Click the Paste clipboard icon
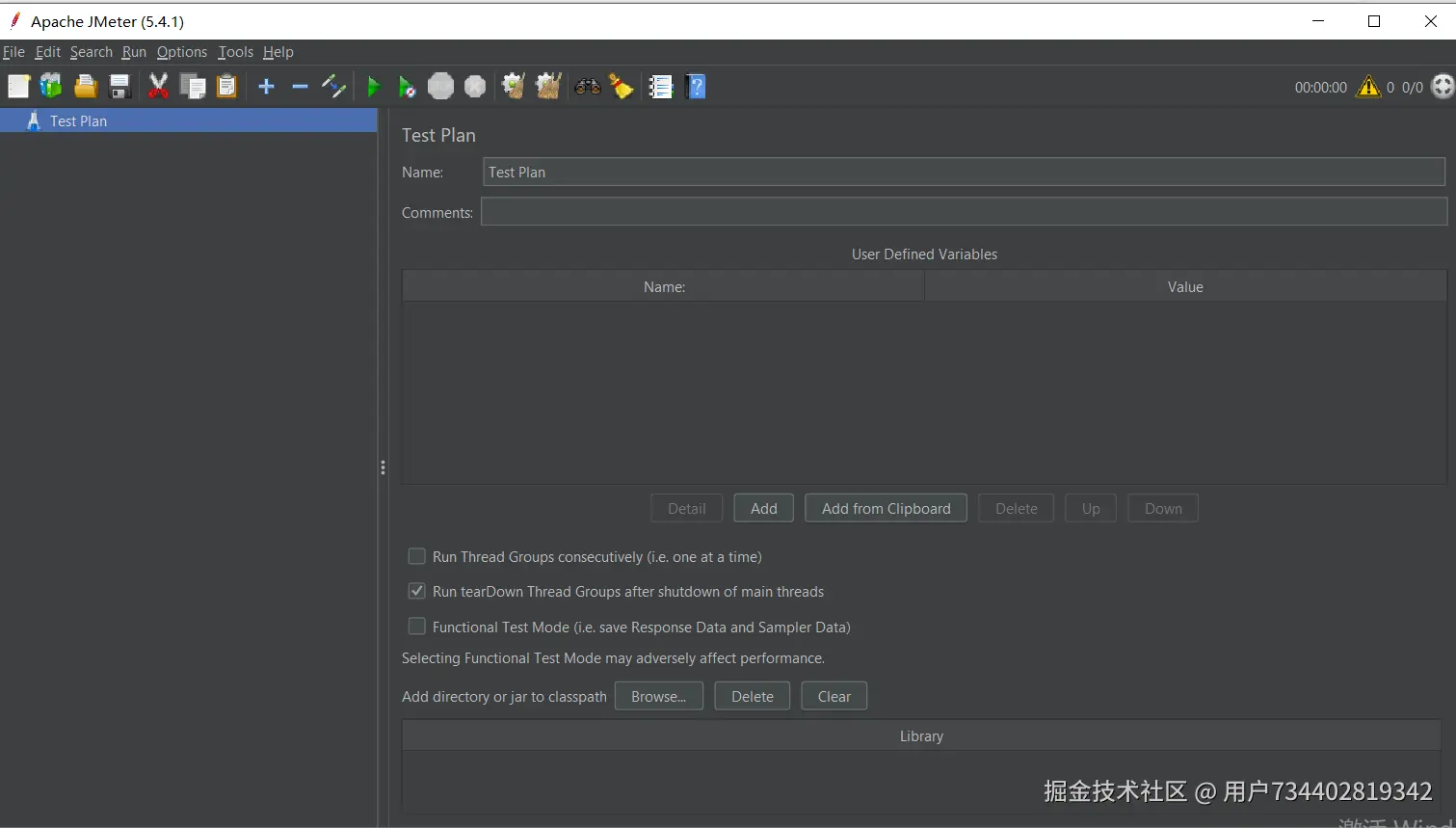The width and height of the screenshot is (1456, 828). (226, 87)
